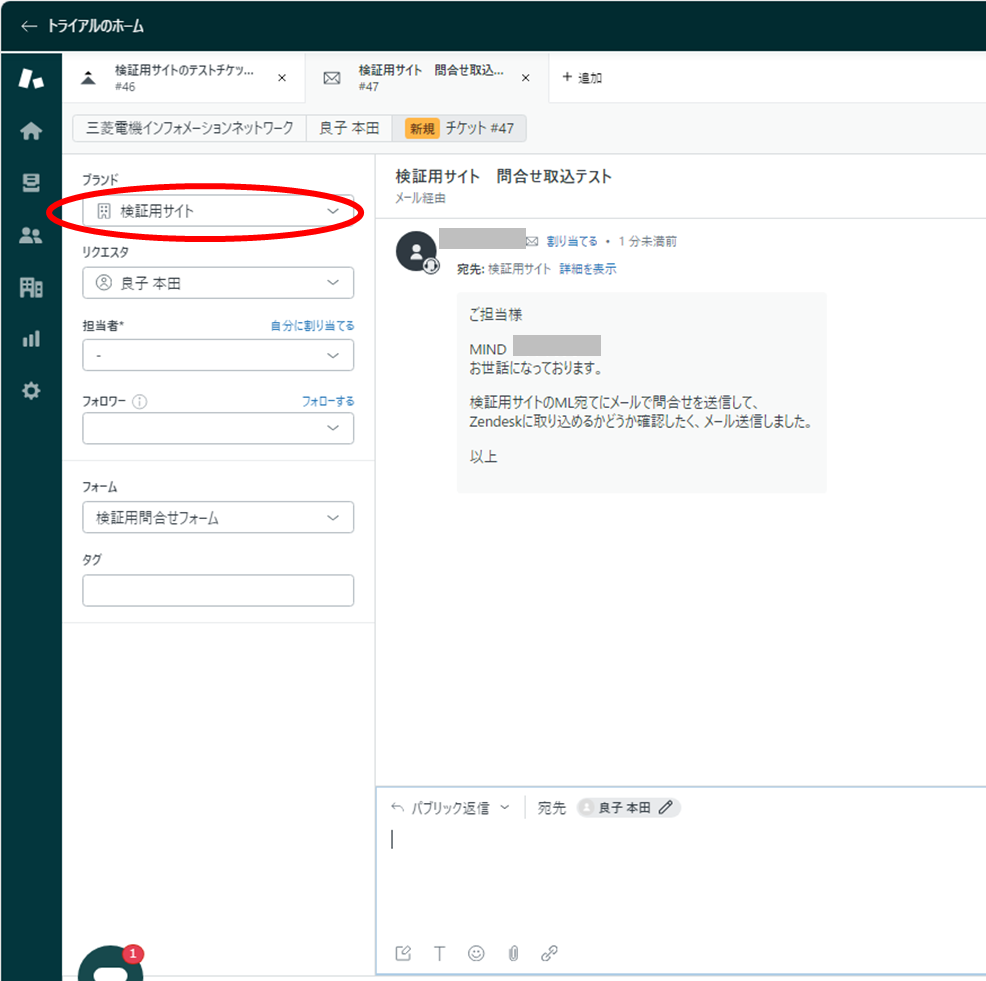The image size is (986, 981).
Task: Open the Views icon in sidebar
Action: click(31, 183)
